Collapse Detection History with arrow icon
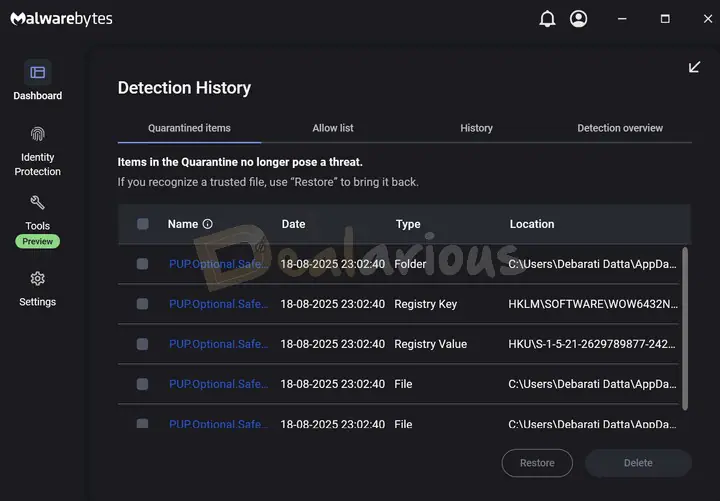 (x=695, y=67)
